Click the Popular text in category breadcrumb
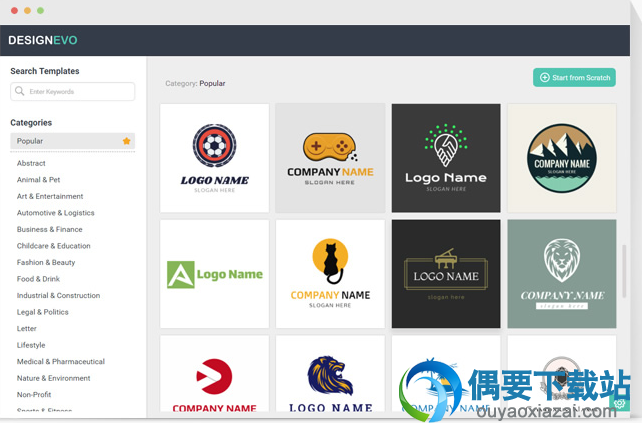 click(212, 83)
